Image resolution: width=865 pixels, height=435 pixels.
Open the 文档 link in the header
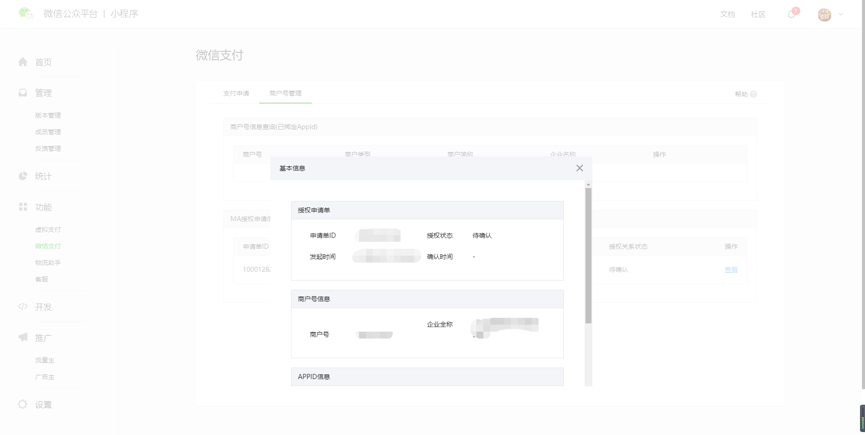727,15
